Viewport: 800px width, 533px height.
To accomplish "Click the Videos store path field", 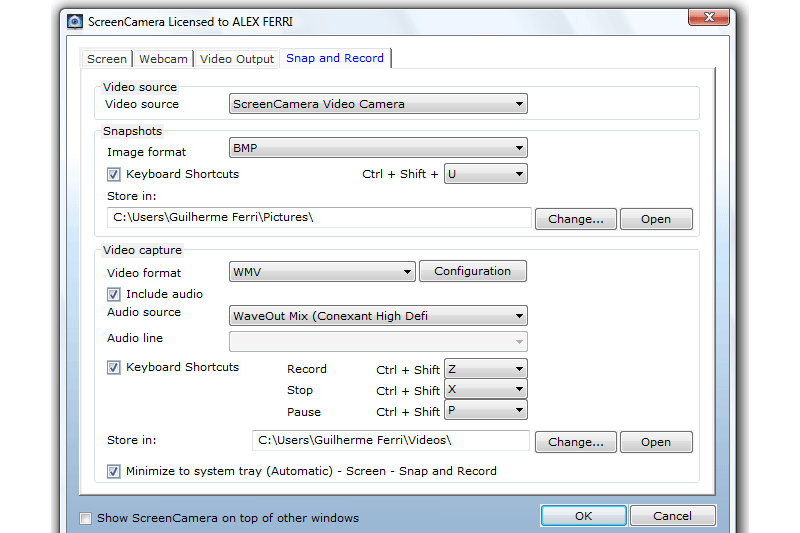I will [x=391, y=440].
